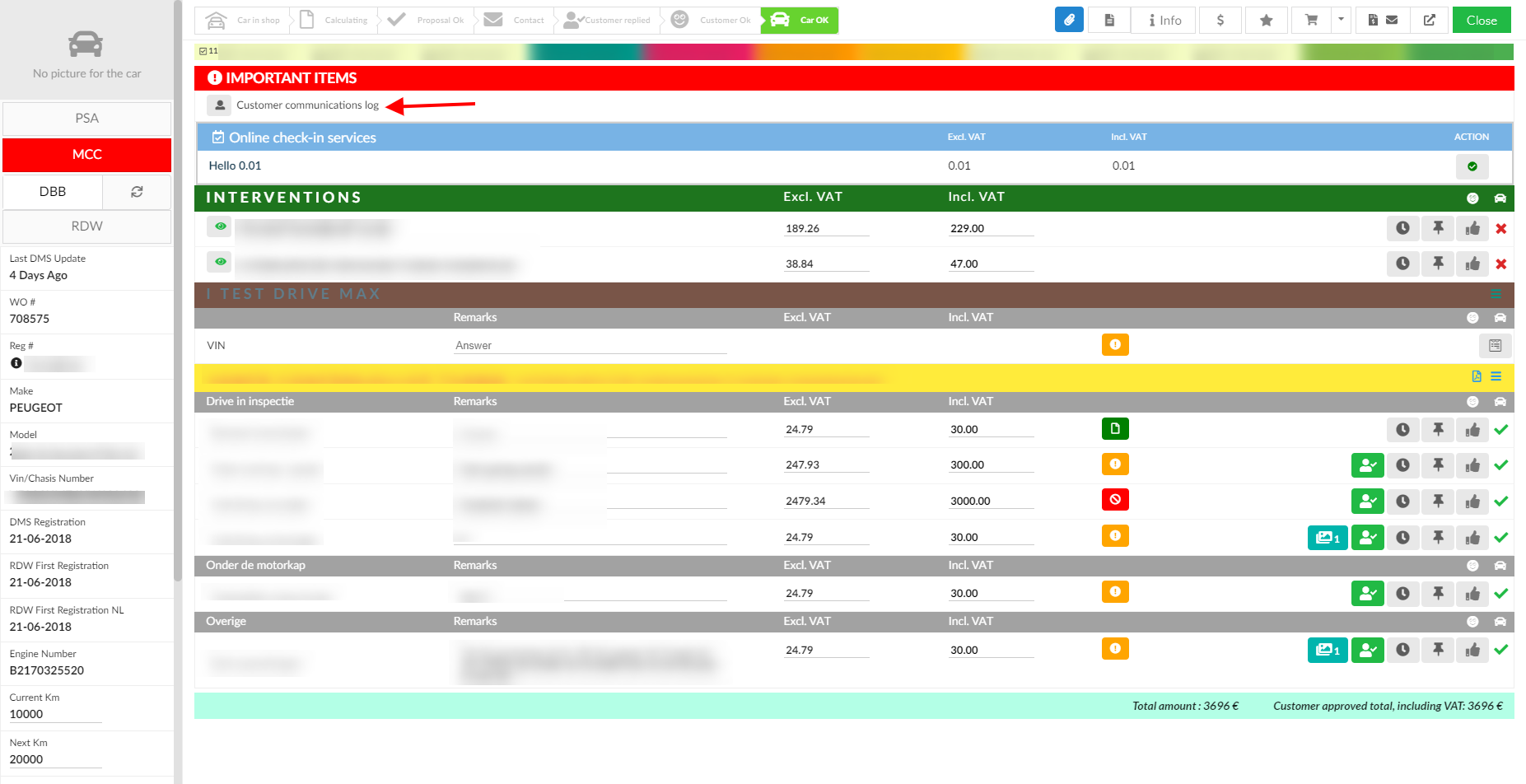
Task: Click the star icon in top toolbar
Action: pos(1266,20)
